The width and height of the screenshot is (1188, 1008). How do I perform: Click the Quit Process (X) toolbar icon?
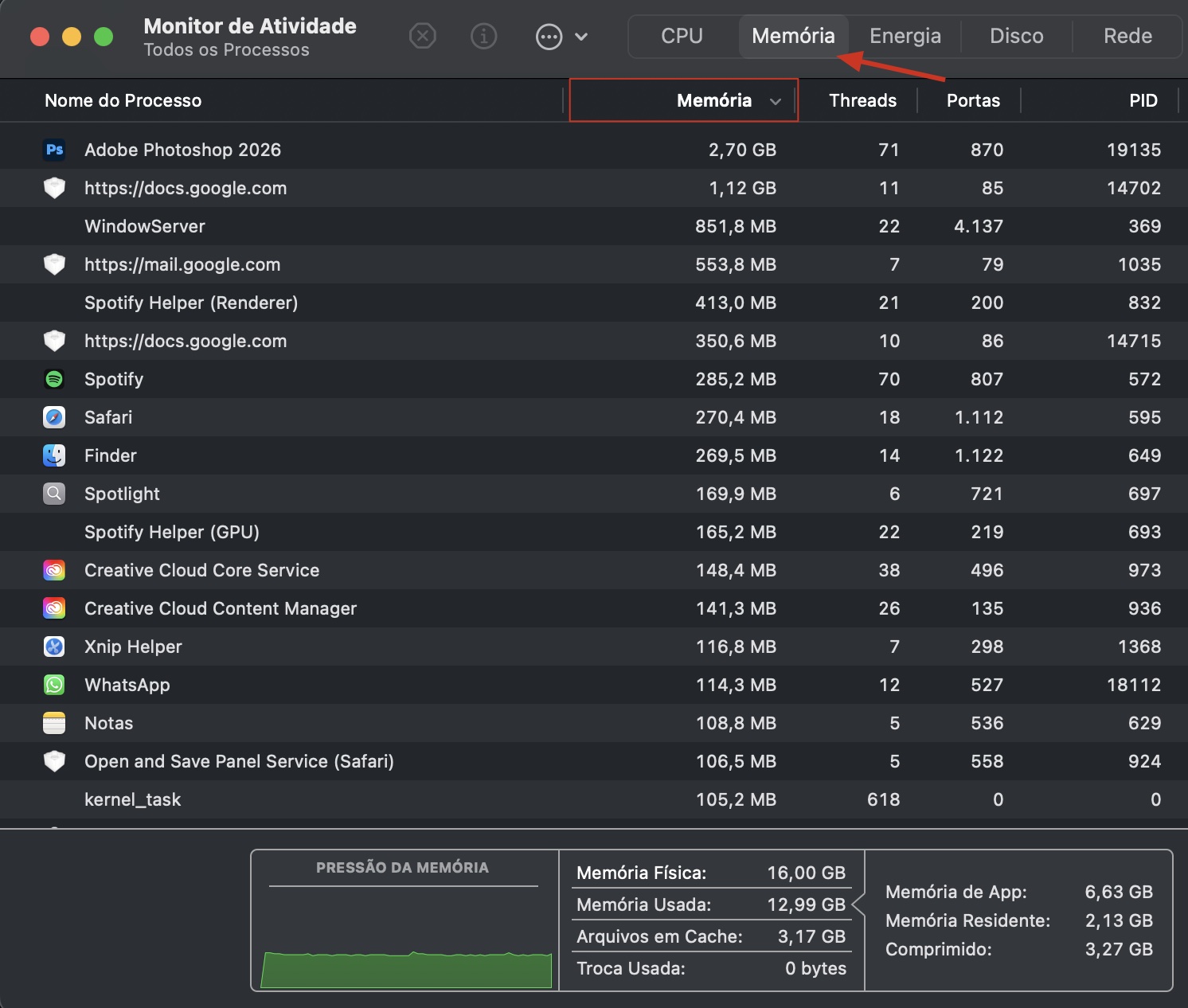point(423,36)
